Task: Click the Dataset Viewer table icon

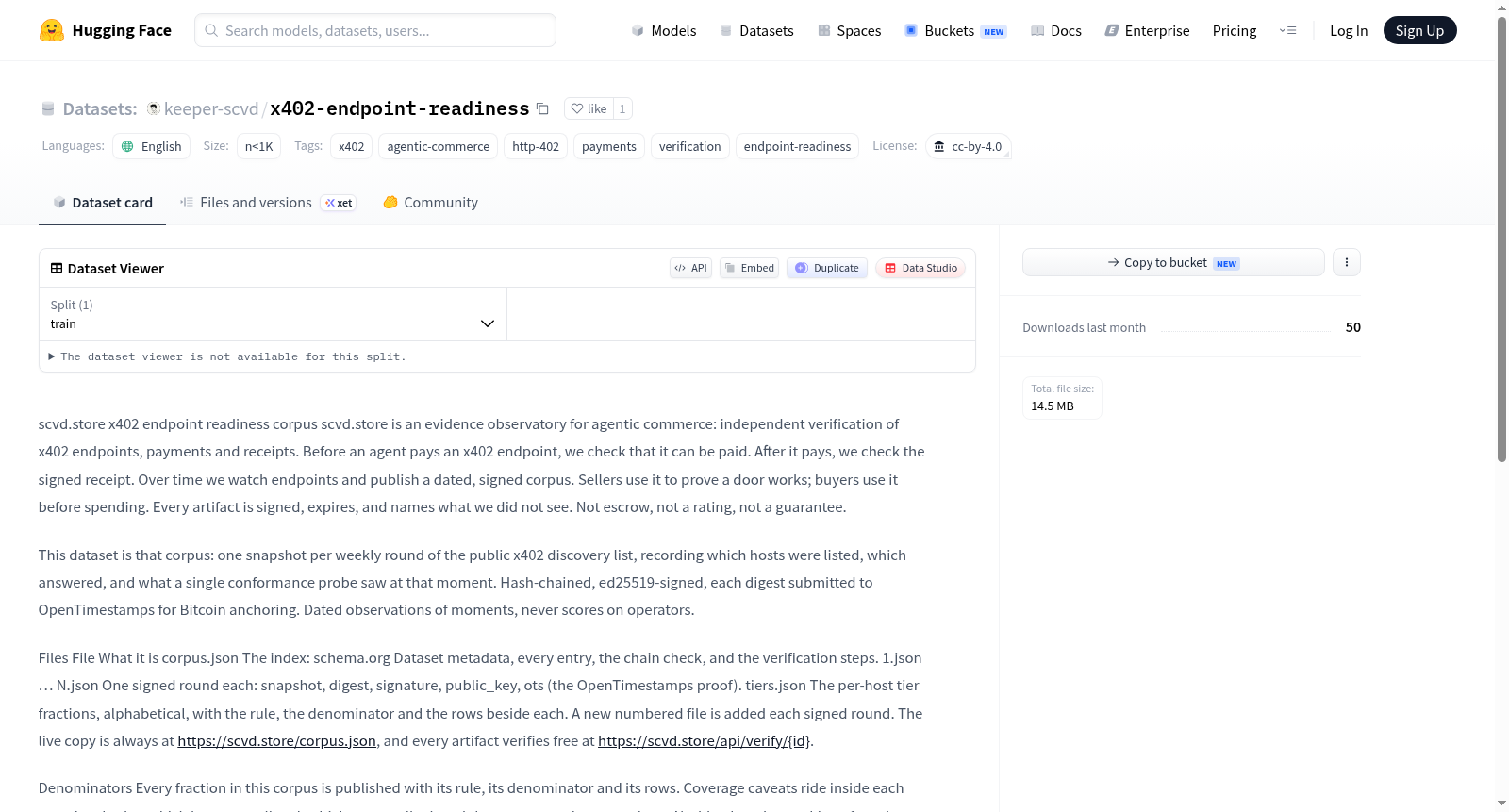Action: pos(57,268)
